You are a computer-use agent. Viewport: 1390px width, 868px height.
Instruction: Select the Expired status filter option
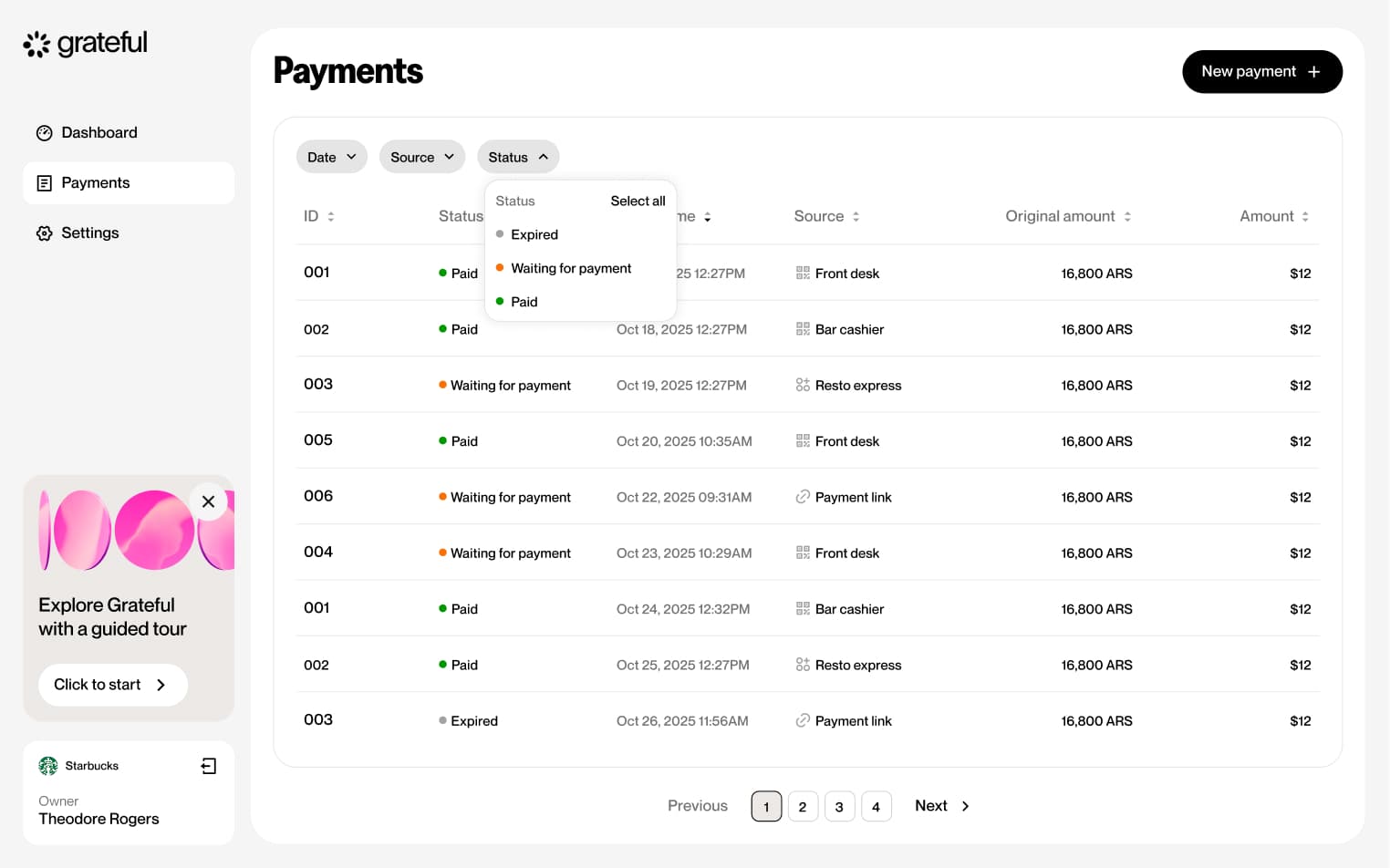coord(534,234)
